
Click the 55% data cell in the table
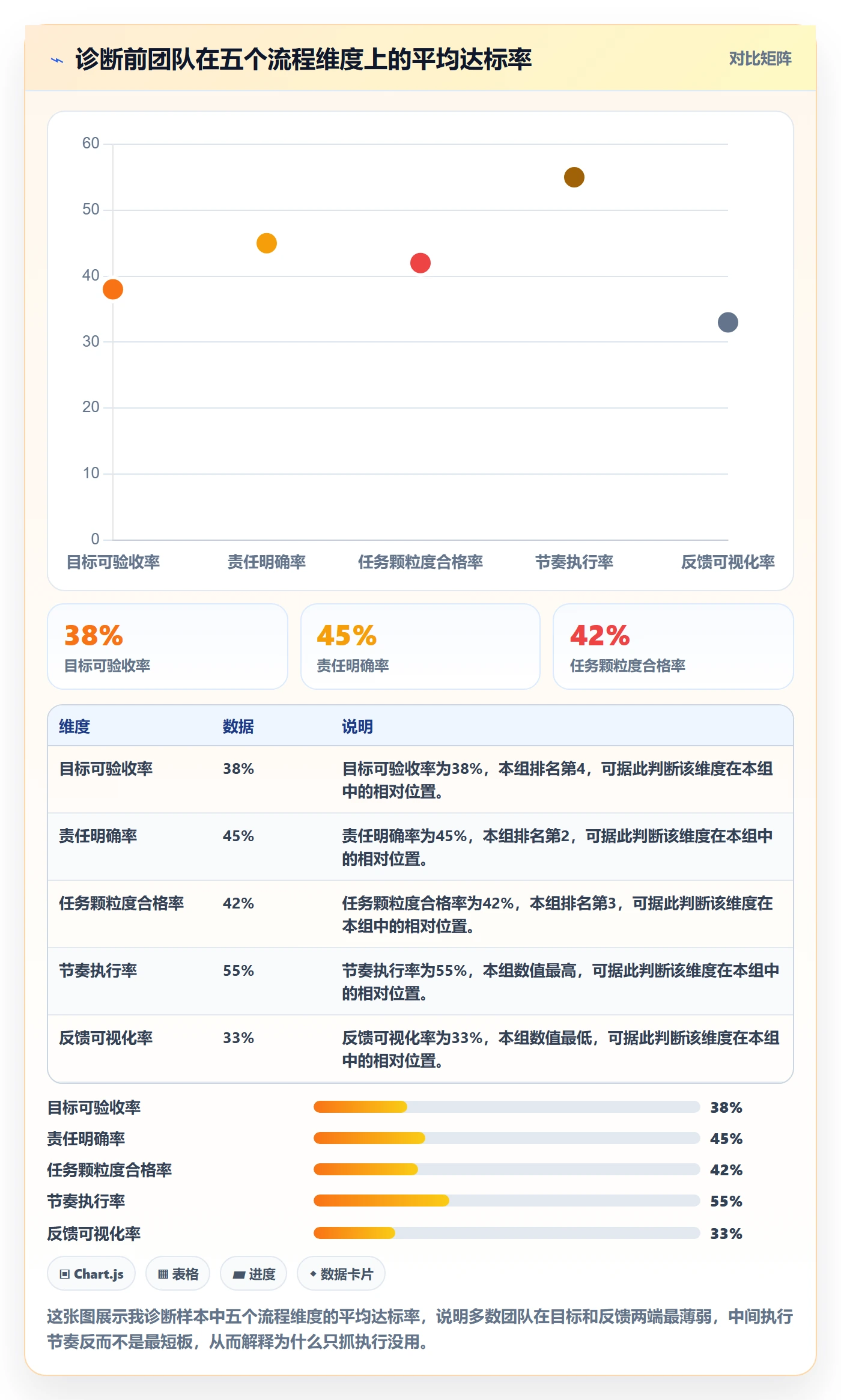[x=238, y=970]
